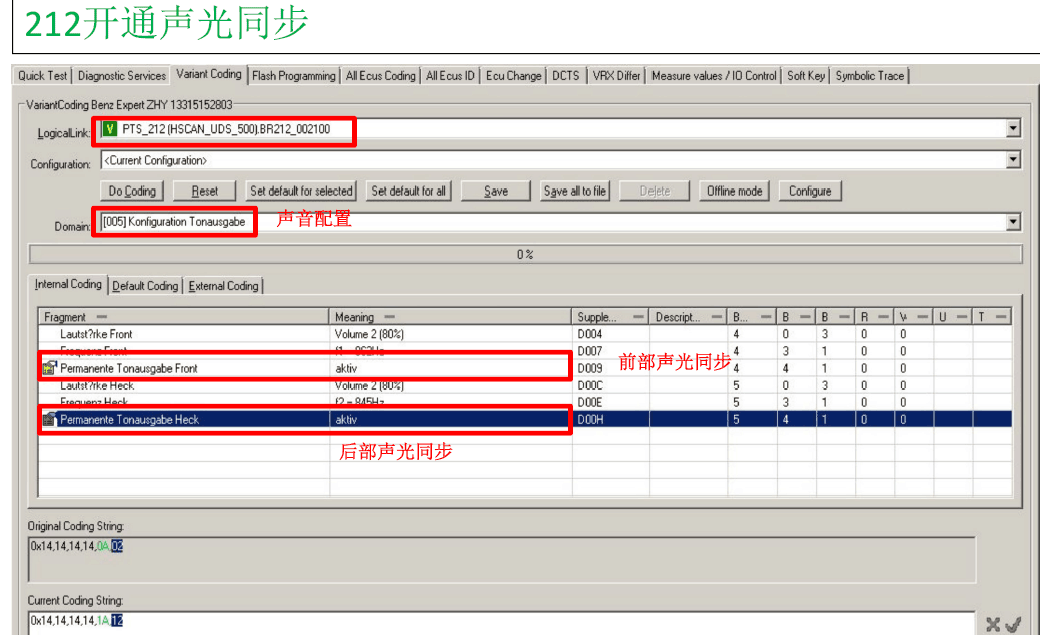
Task: Click into the Current Coding String field
Action: (x=500, y=622)
